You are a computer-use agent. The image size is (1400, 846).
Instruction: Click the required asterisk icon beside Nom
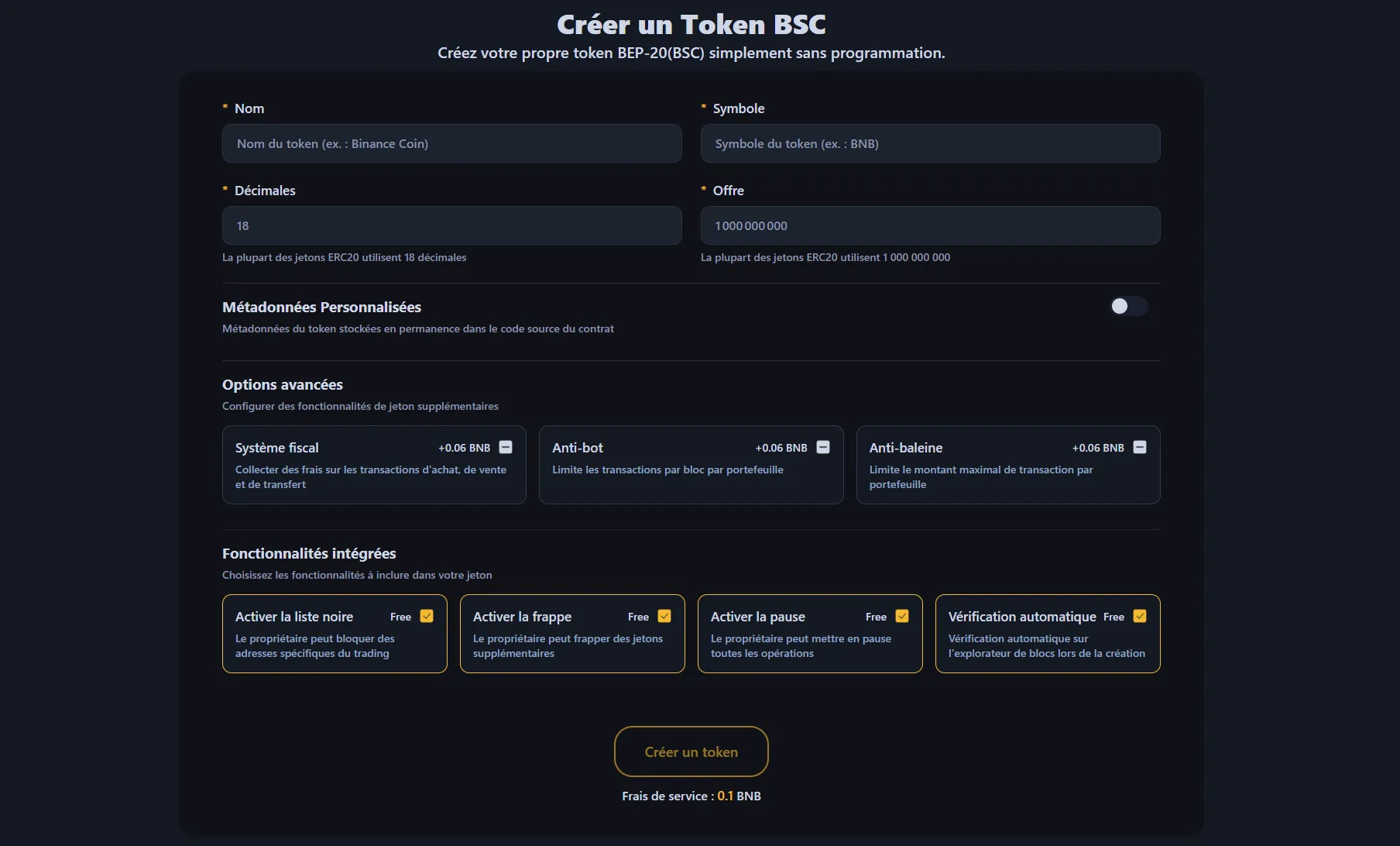coord(225,108)
